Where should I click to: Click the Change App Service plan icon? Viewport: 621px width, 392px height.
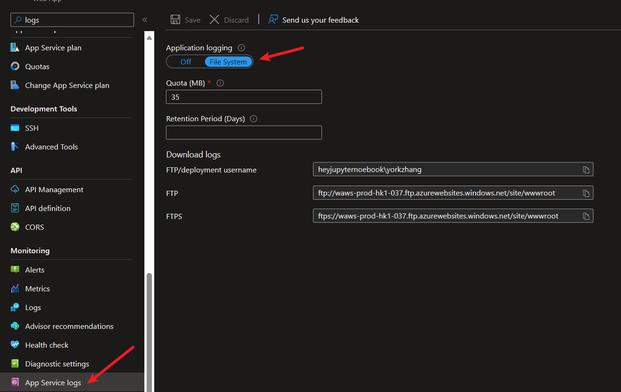point(15,85)
